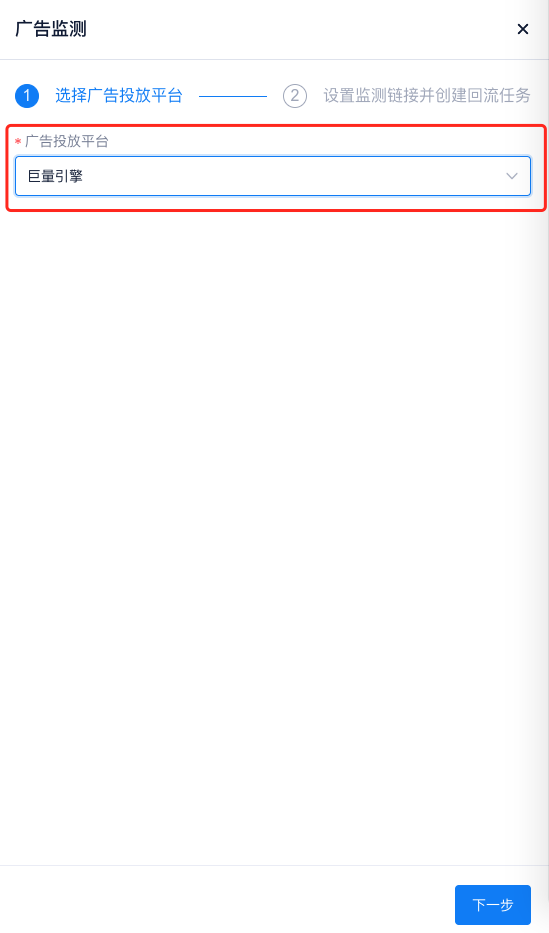The width and height of the screenshot is (549, 933).
Task: Jump to step 设置监测链接并创建回流任务
Action: click(427, 95)
